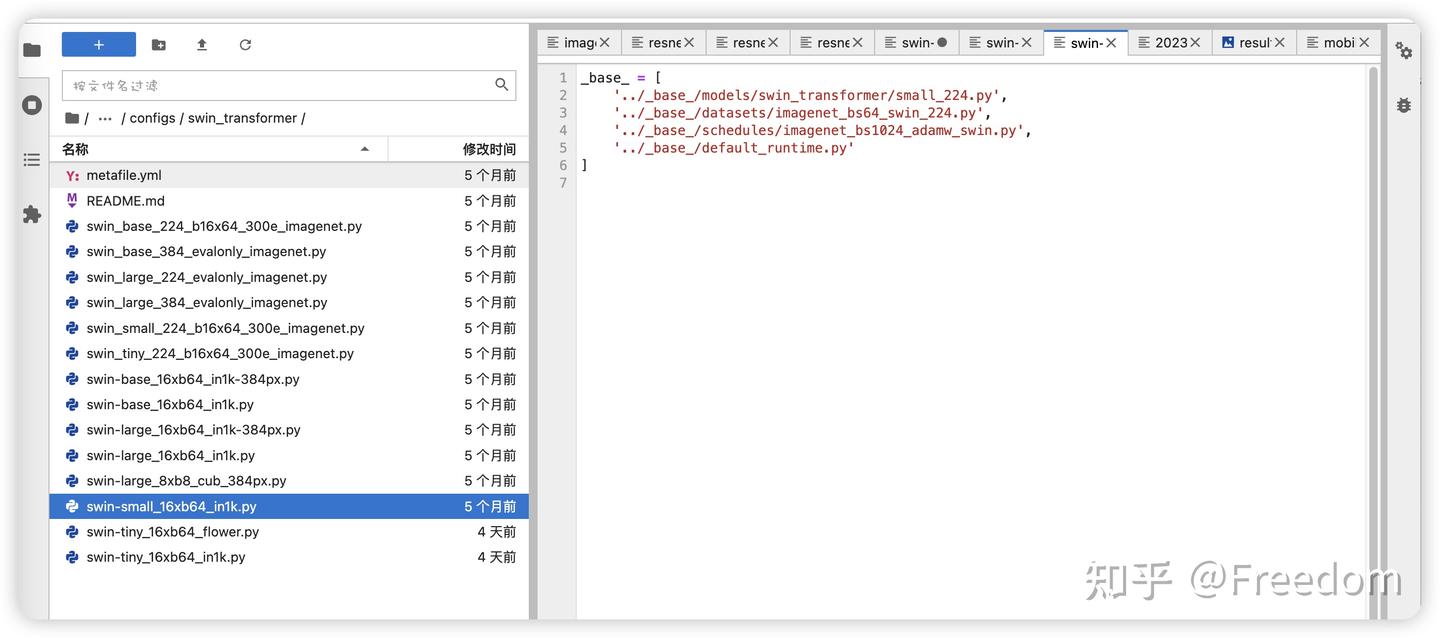Select README.md in the file list

point(289,201)
